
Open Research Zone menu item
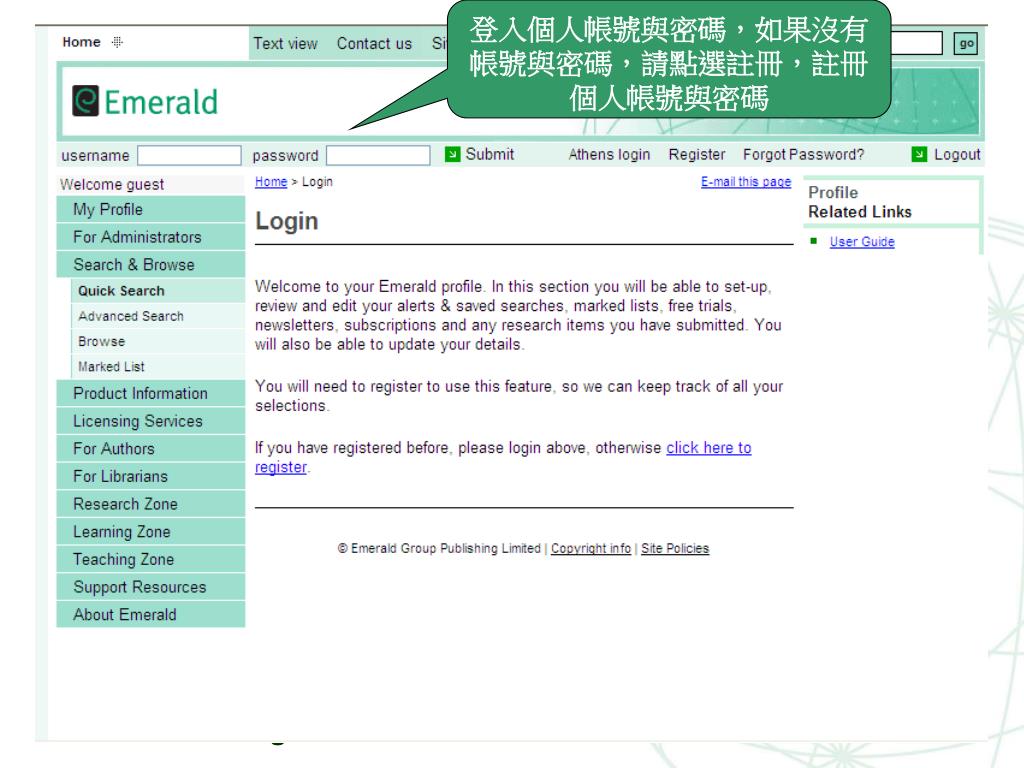tap(151, 504)
